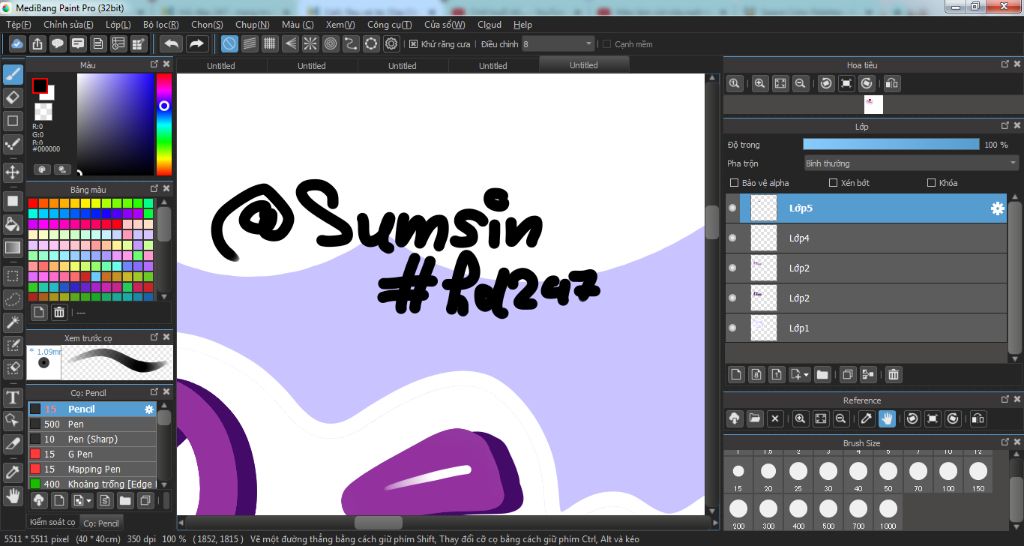The height and width of the screenshot is (546, 1024).
Task: Choose brush size 15 preset
Action: 738,475
